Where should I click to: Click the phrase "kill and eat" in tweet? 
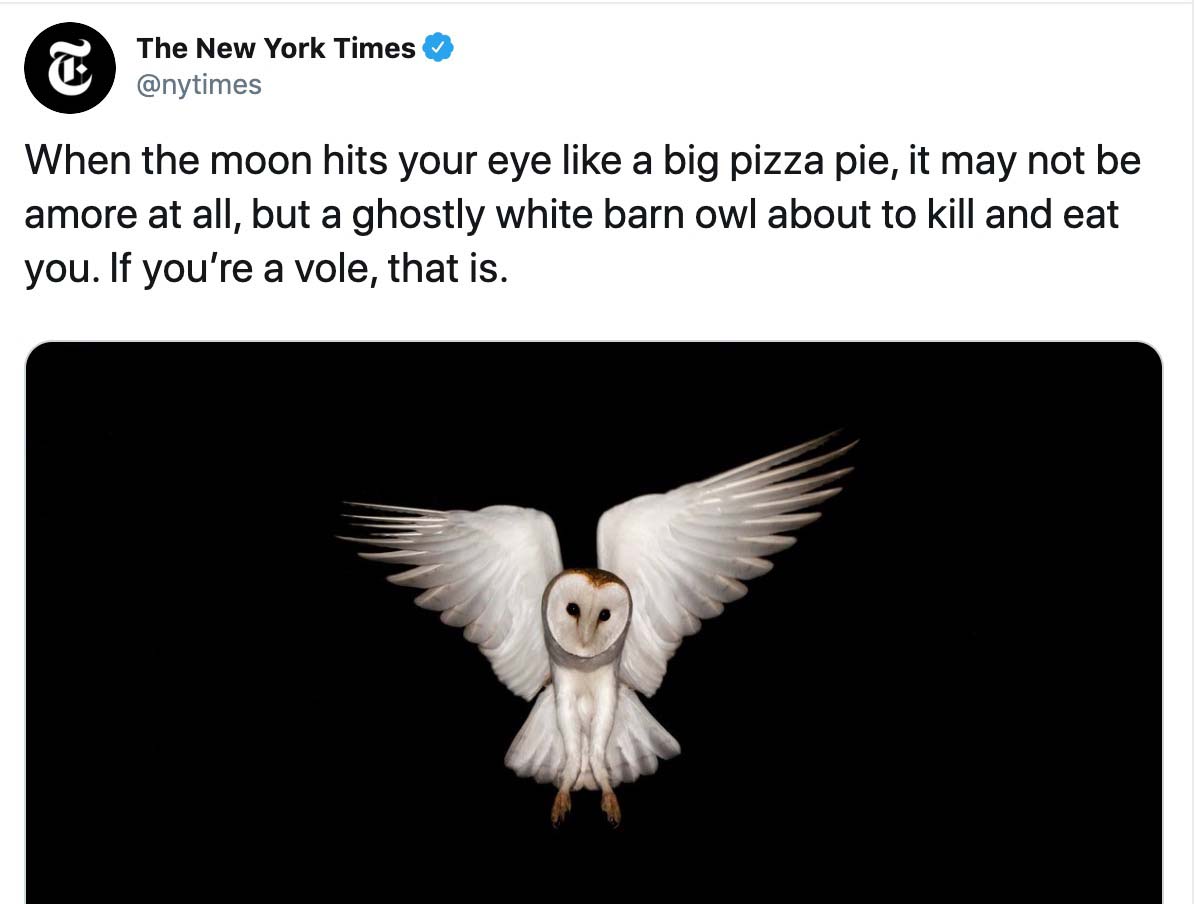tap(1022, 214)
